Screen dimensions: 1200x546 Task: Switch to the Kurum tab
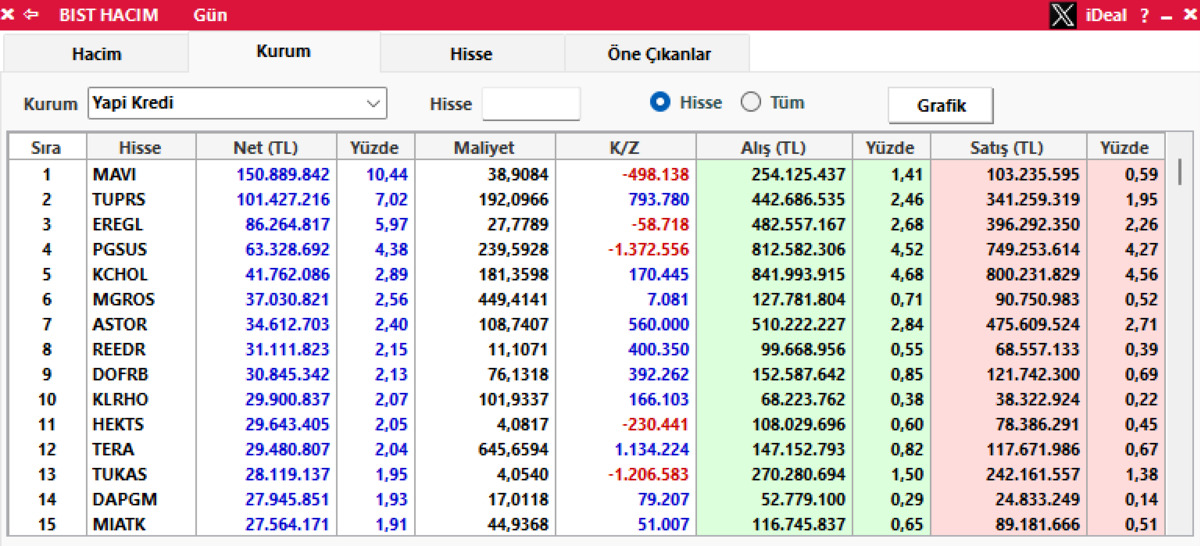(x=283, y=51)
